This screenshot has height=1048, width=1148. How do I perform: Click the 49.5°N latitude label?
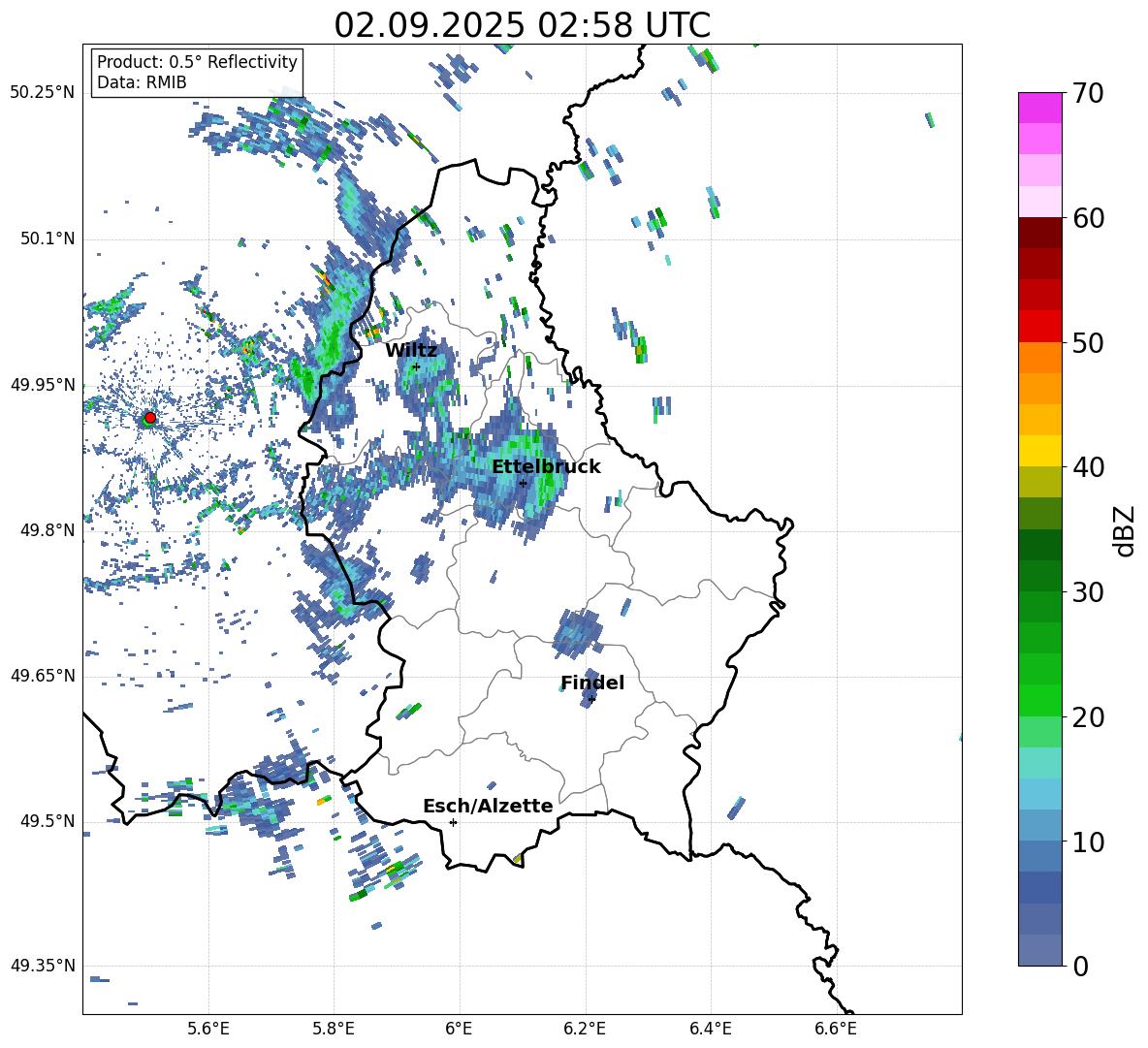tap(47, 821)
